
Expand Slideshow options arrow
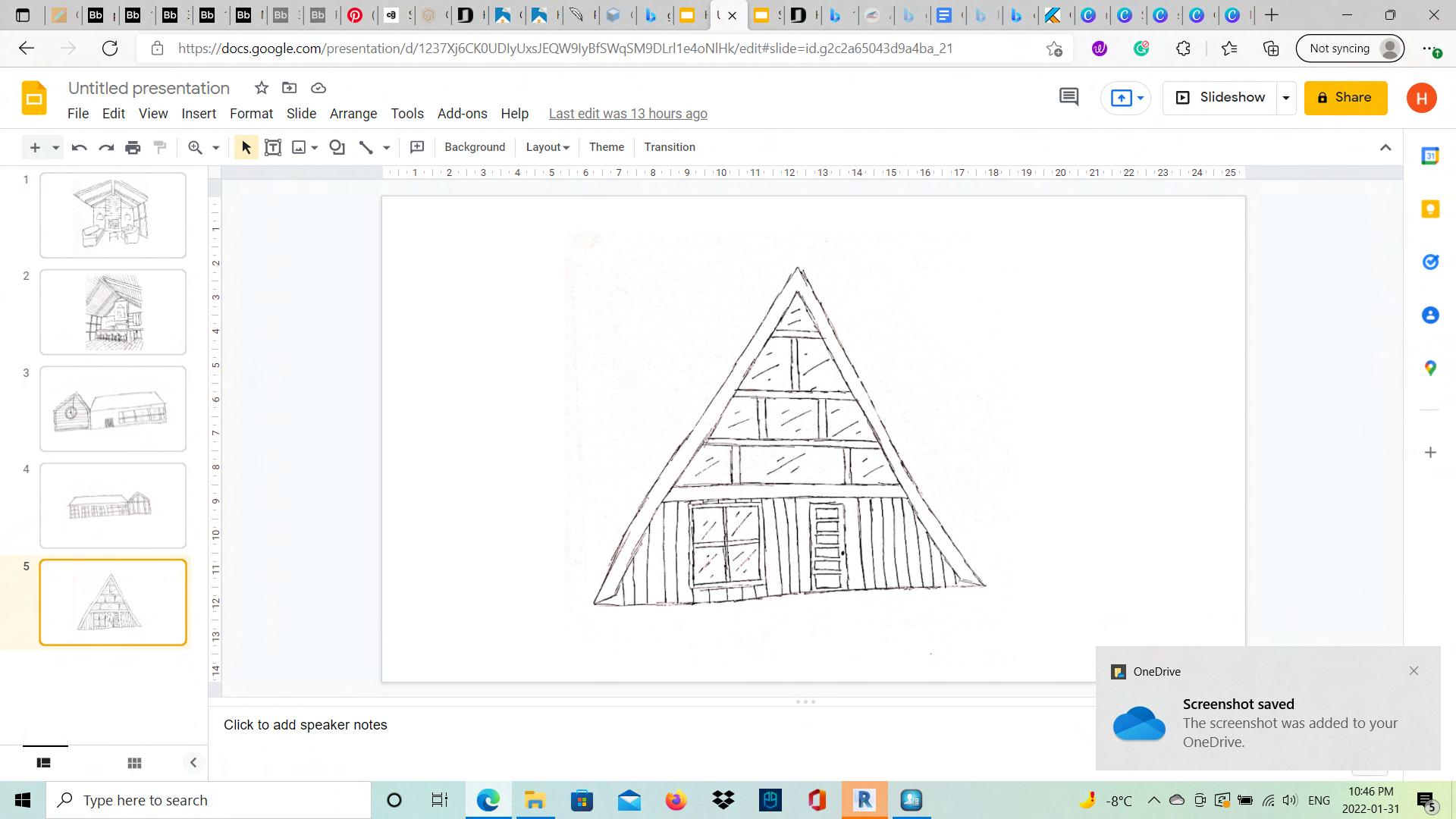1286,98
